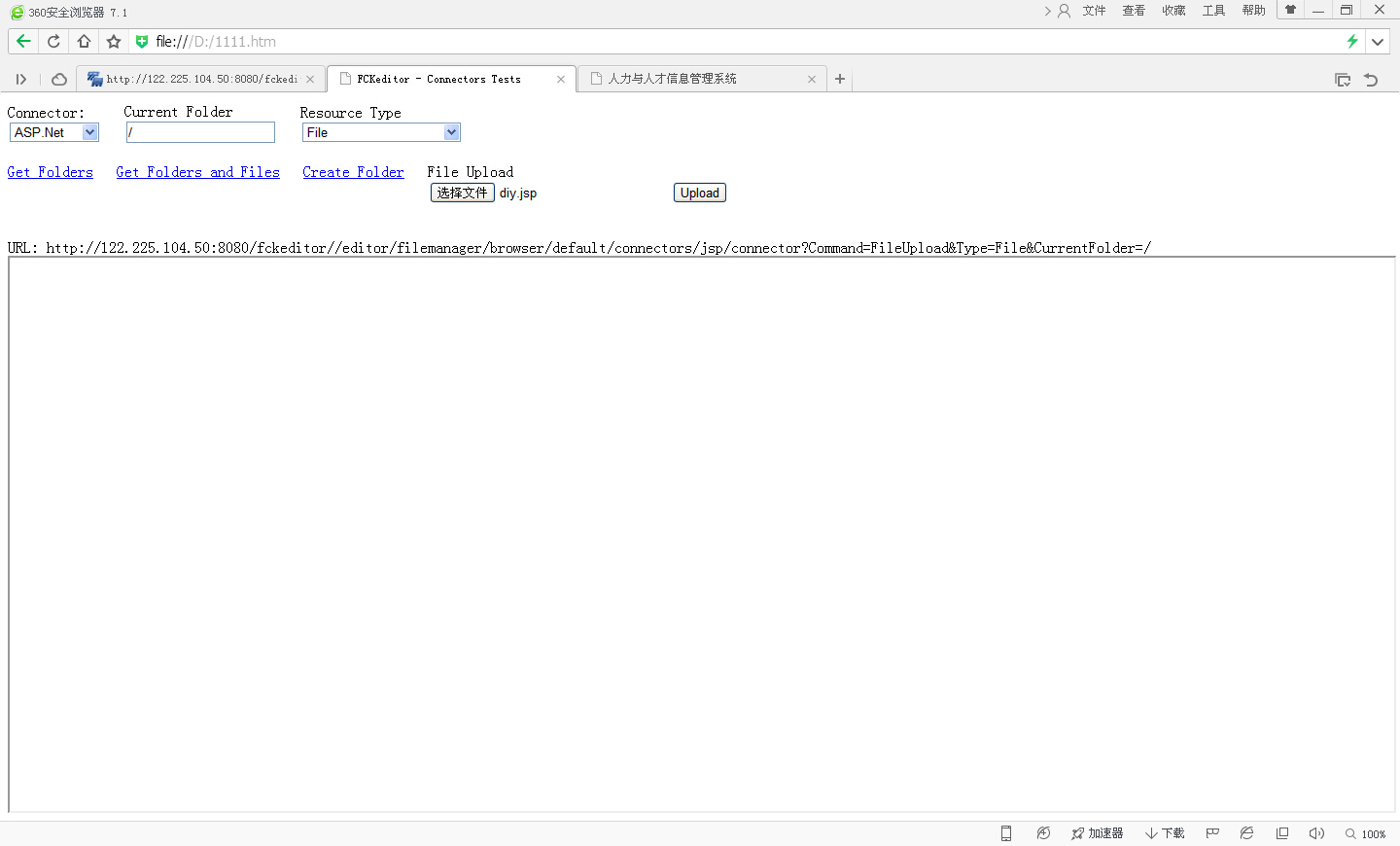The image size is (1400, 846).
Task: Click the cloud sync icon
Action: point(59,79)
